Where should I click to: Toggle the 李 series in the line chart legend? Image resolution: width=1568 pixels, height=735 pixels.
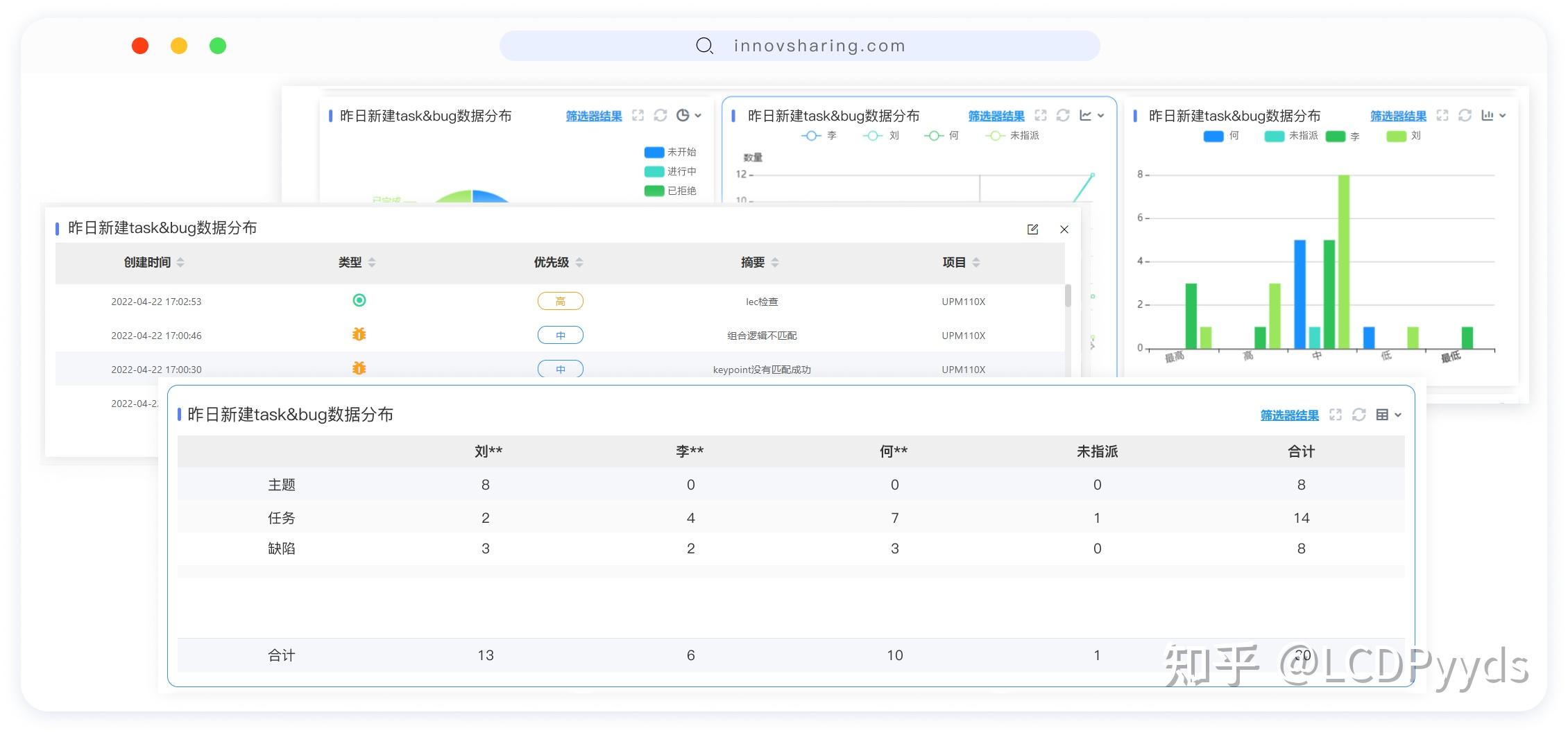pyautogui.click(x=821, y=136)
